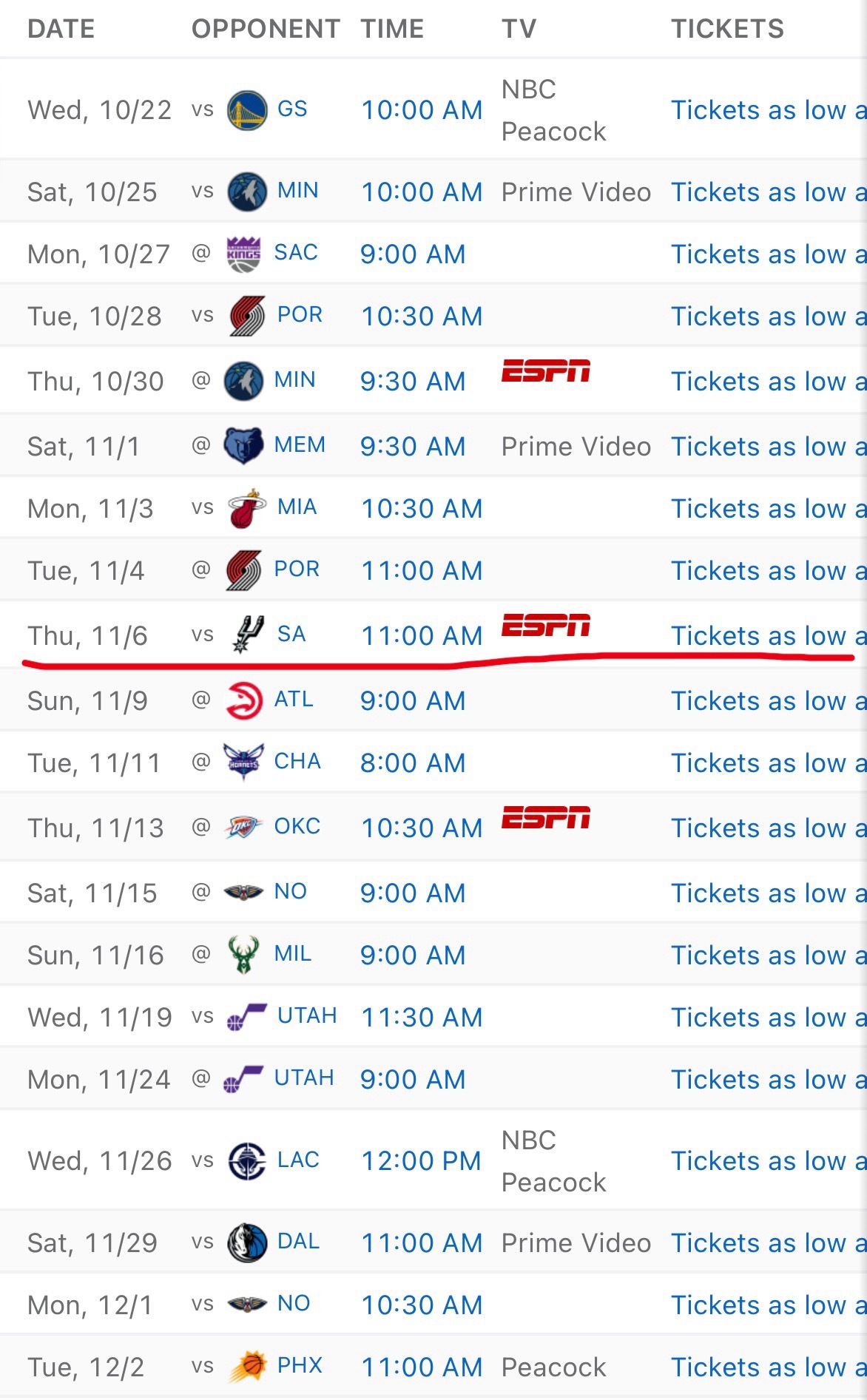Open the DAL team name link
Screen dimensions: 867x1400
pyautogui.click(x=298, y=1242)
